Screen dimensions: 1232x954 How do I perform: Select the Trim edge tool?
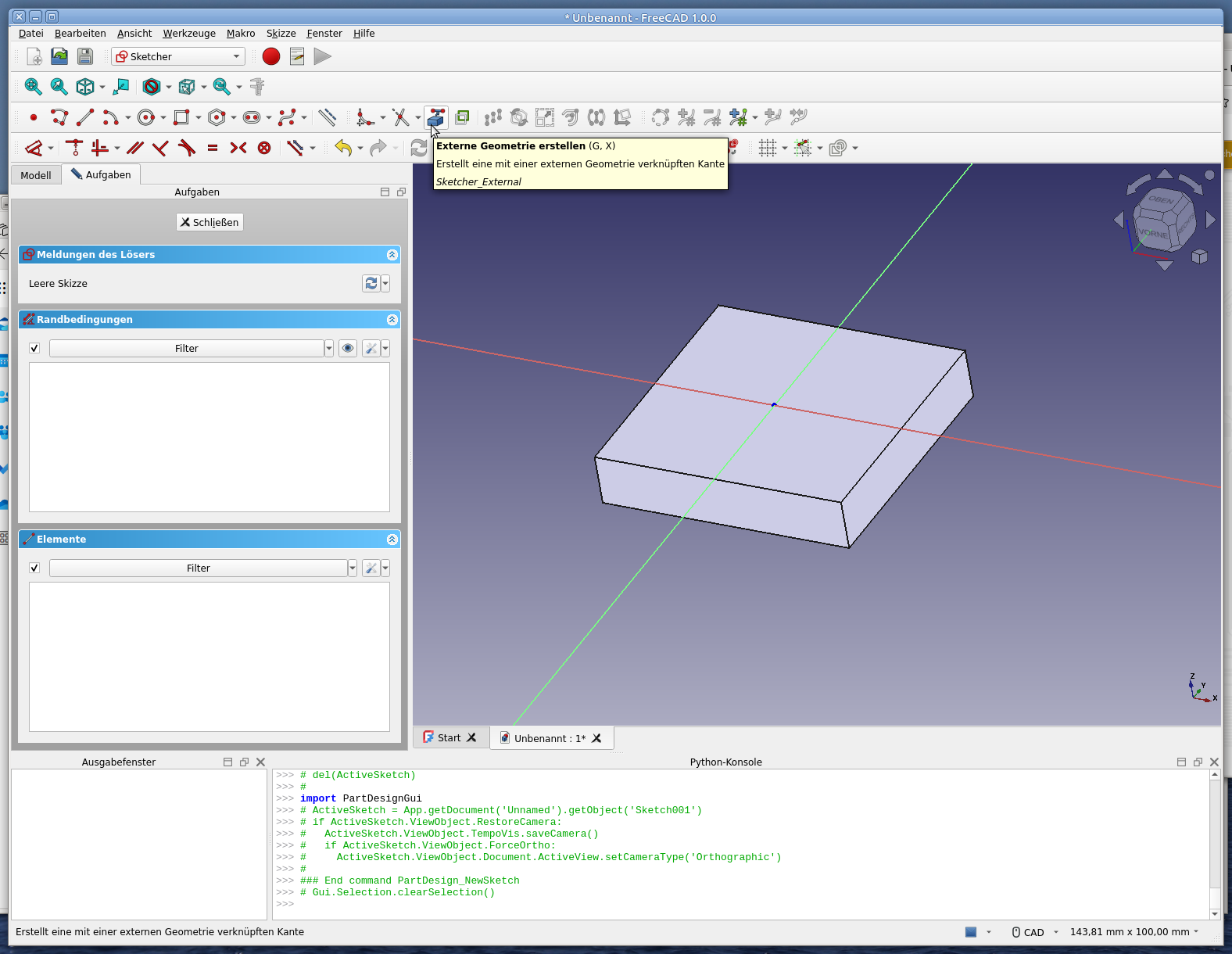(400, 117)
